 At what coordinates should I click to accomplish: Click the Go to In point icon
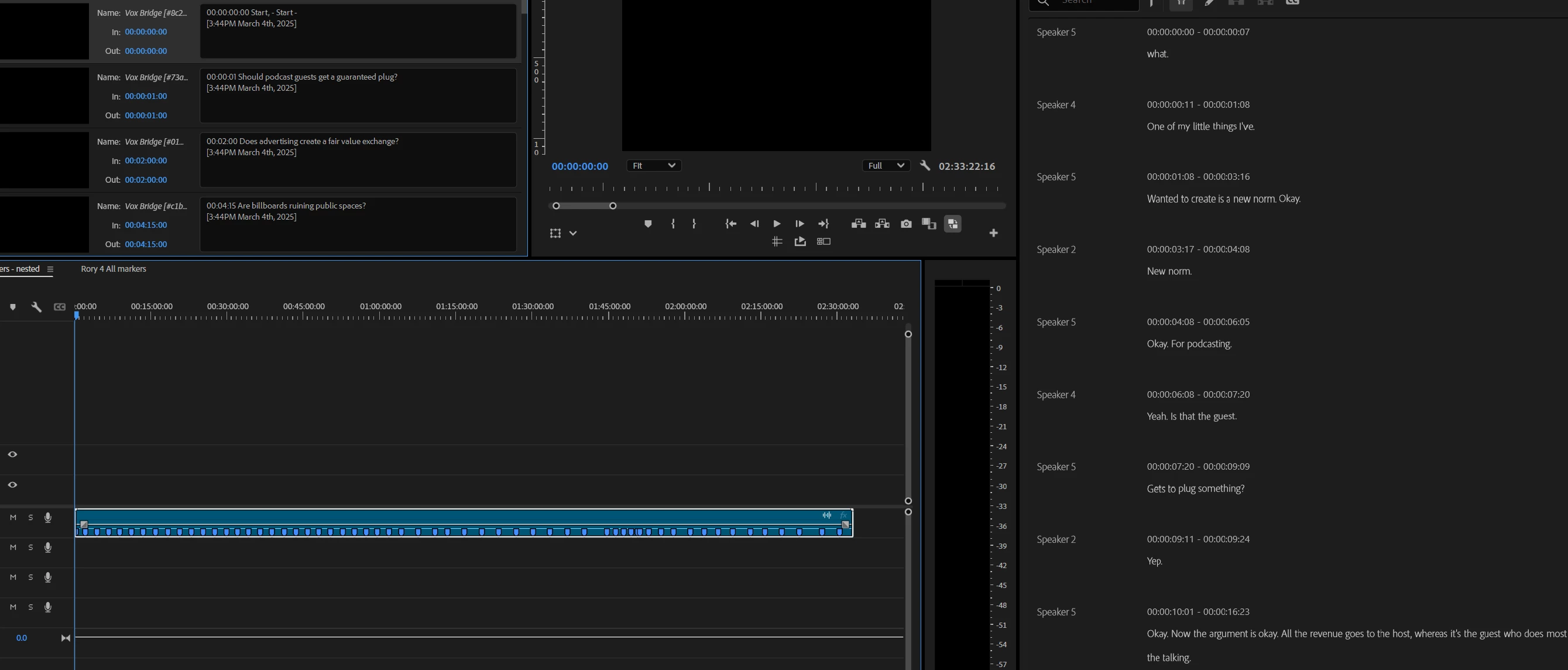[x=730, y=224]
